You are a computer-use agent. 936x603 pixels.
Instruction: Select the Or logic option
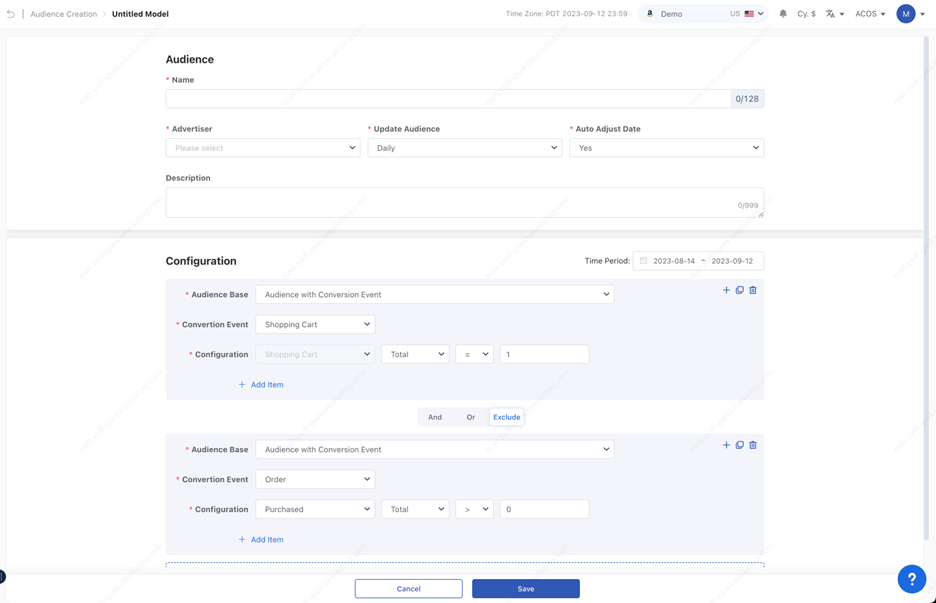click(470, 417)
